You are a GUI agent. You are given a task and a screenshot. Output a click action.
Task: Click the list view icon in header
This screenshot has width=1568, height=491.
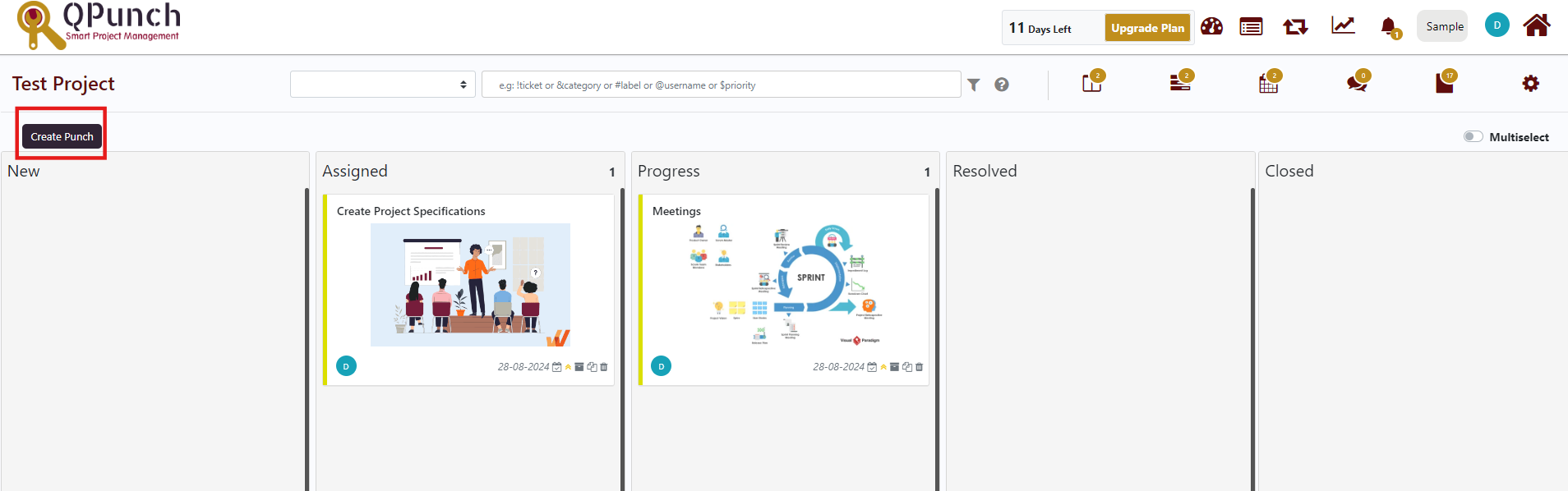click(1251, 27)
